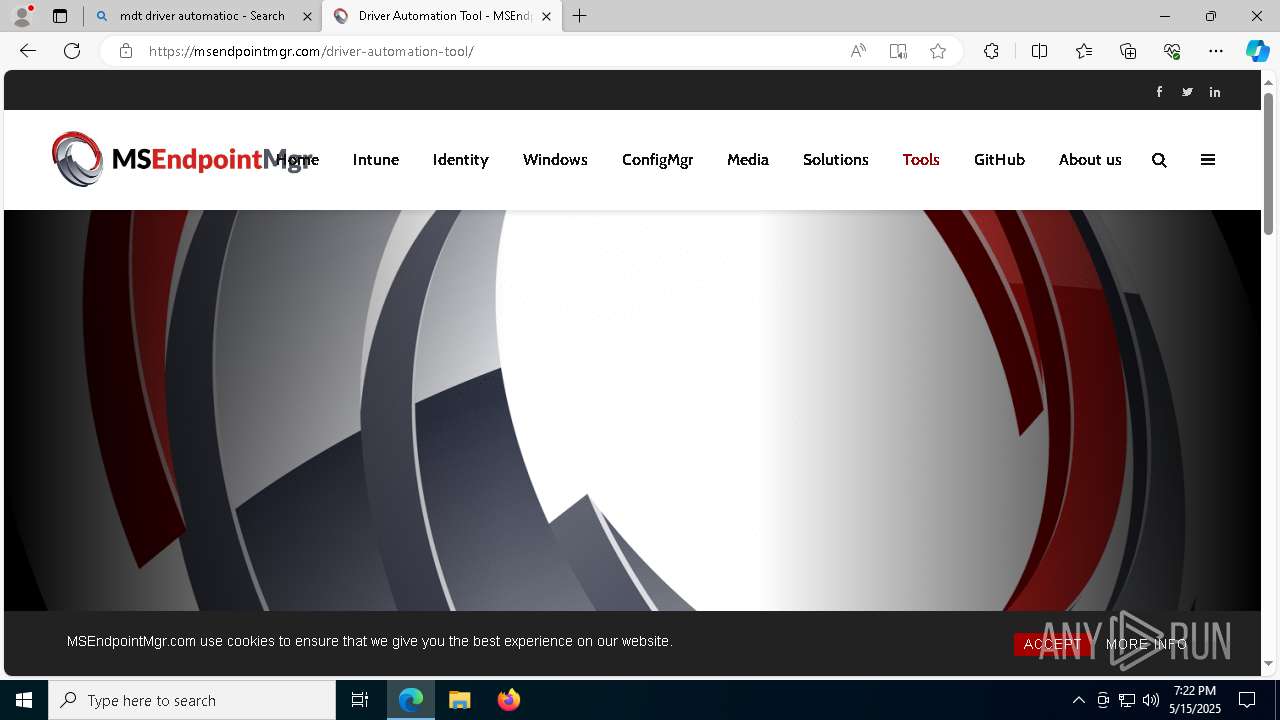Open the Solutions navigation item
Screen dimensions: 1280x720
(x=836, y=160)
